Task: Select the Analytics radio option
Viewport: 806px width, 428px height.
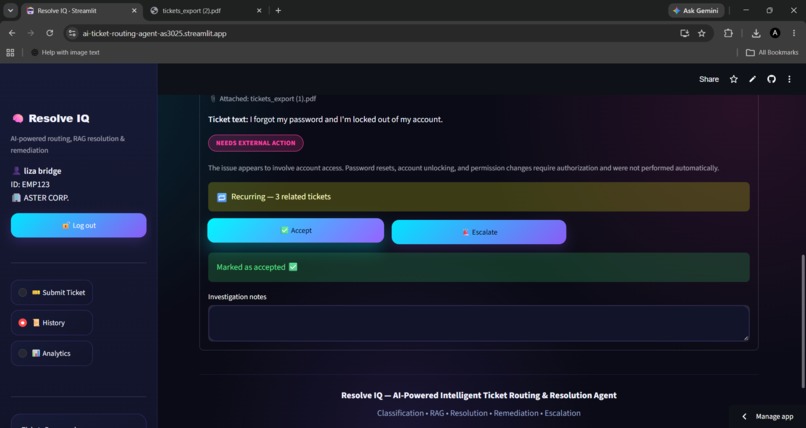Action: [x=52, y=353]
